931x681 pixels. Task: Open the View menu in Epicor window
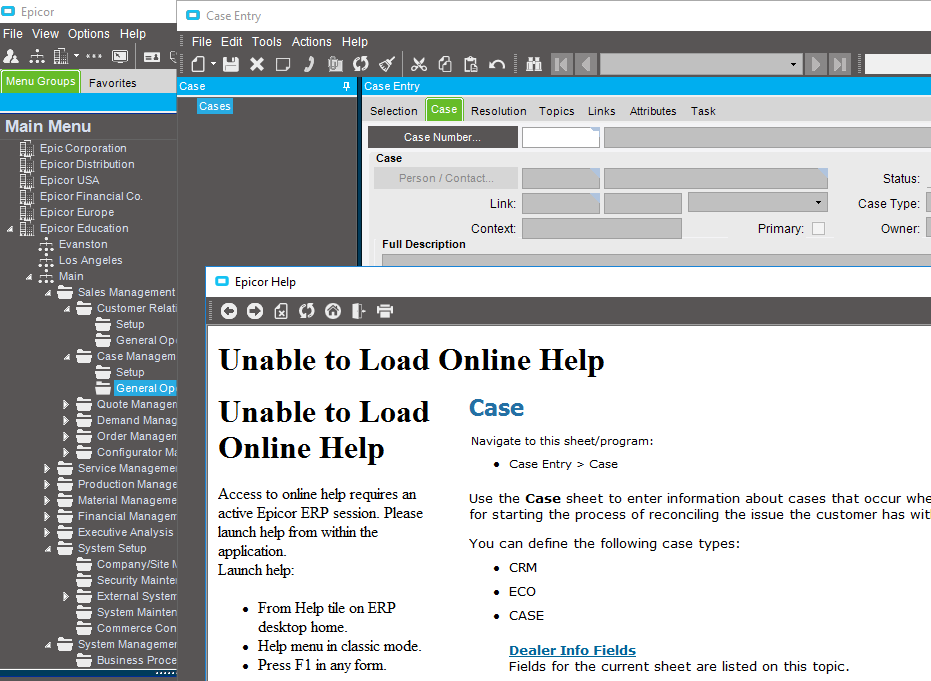click(x=45, y=34)
